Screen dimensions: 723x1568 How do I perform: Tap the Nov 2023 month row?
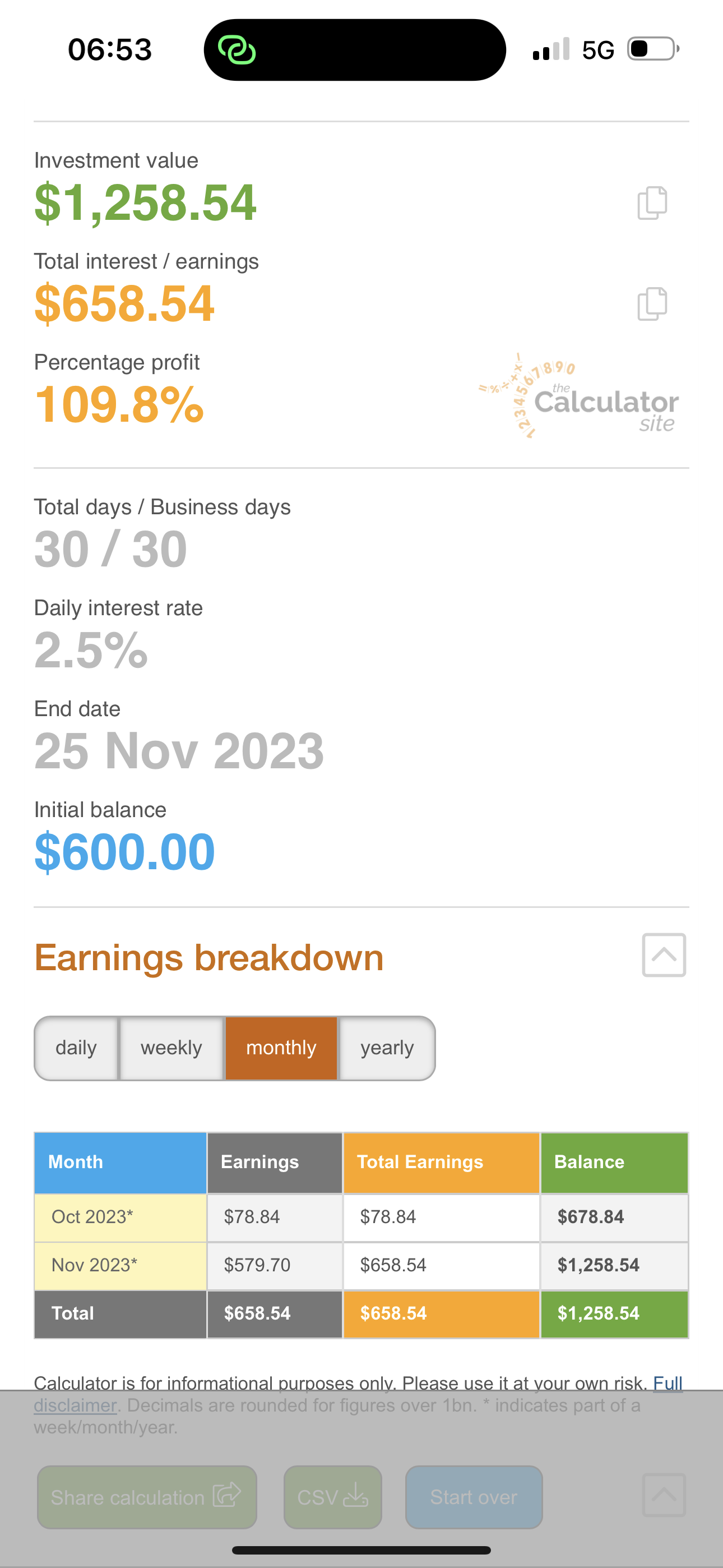120,1265
